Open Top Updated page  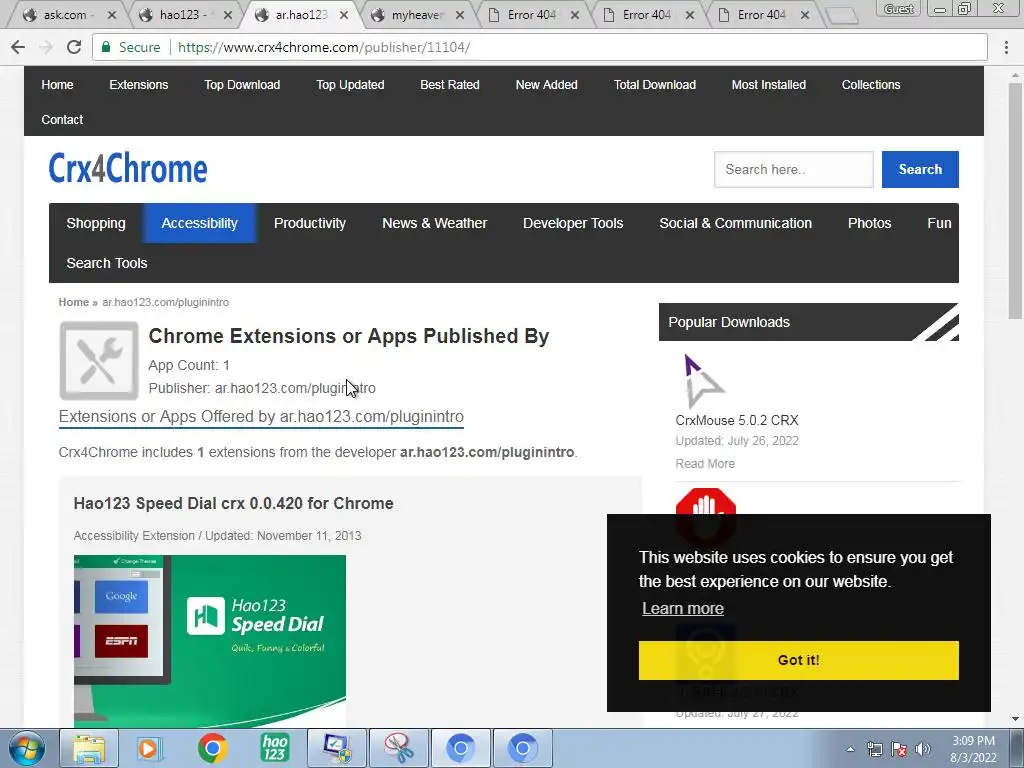coord(350,85)
